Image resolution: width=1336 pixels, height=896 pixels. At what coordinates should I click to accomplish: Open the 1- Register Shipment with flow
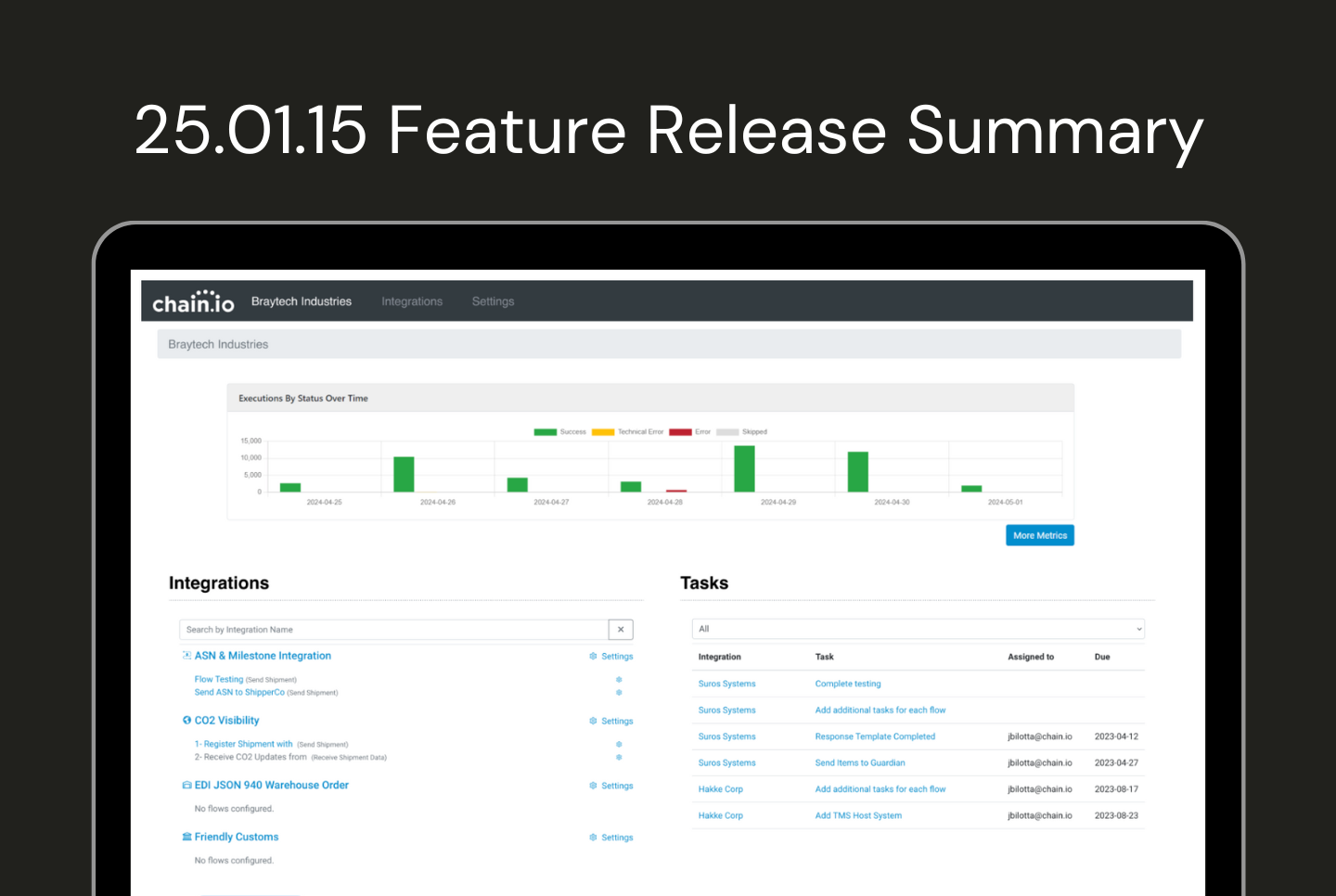coord(244,745)
